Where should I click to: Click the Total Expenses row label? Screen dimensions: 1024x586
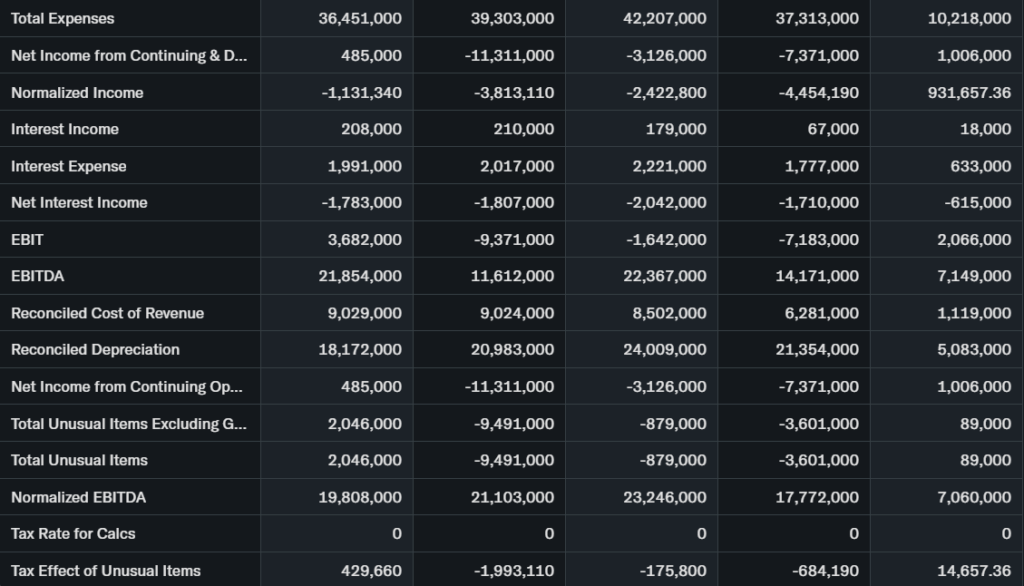point(63,19)
